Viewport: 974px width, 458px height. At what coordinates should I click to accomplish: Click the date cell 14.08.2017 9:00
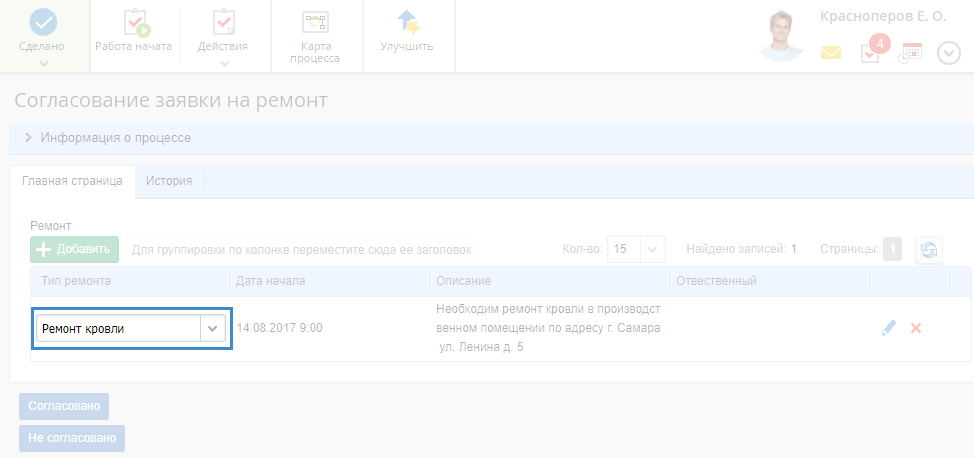click(x=280, y=328)
